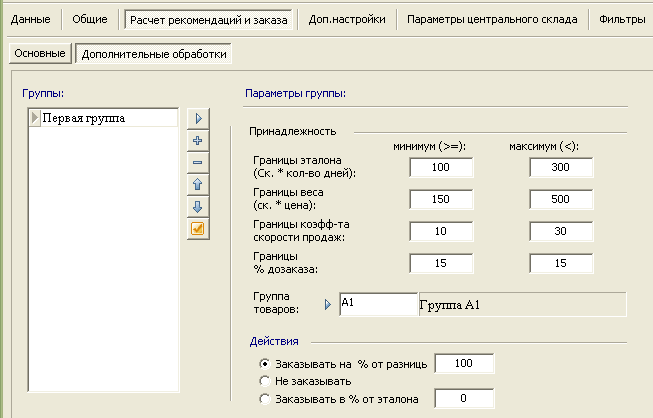
Task: Edit percent of difference field 100
Action: [x=464, y=363]
